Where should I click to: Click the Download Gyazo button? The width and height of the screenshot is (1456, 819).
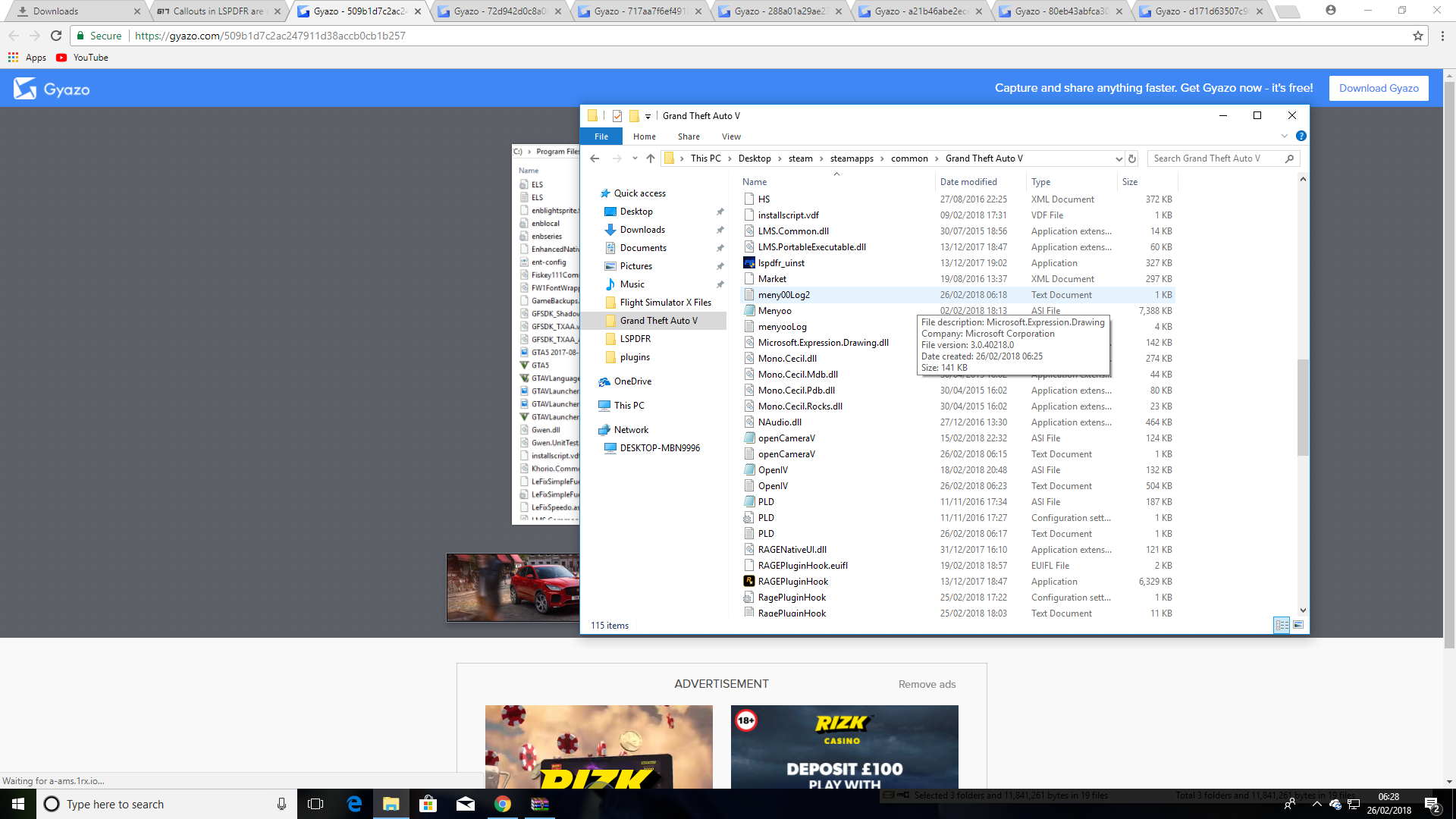pyautogui.click(x=1378, y=88)
